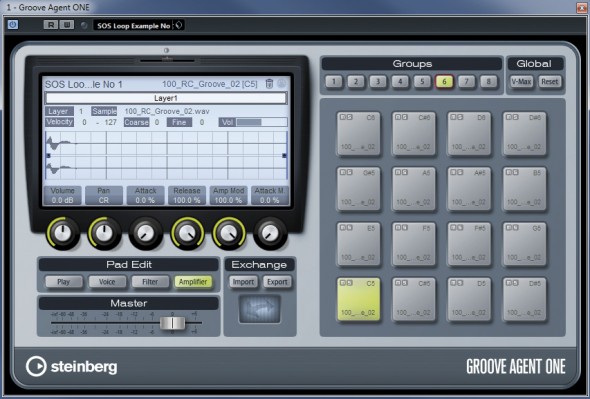
Task: Trigger the D6 pad
Action: pos(469,133)
